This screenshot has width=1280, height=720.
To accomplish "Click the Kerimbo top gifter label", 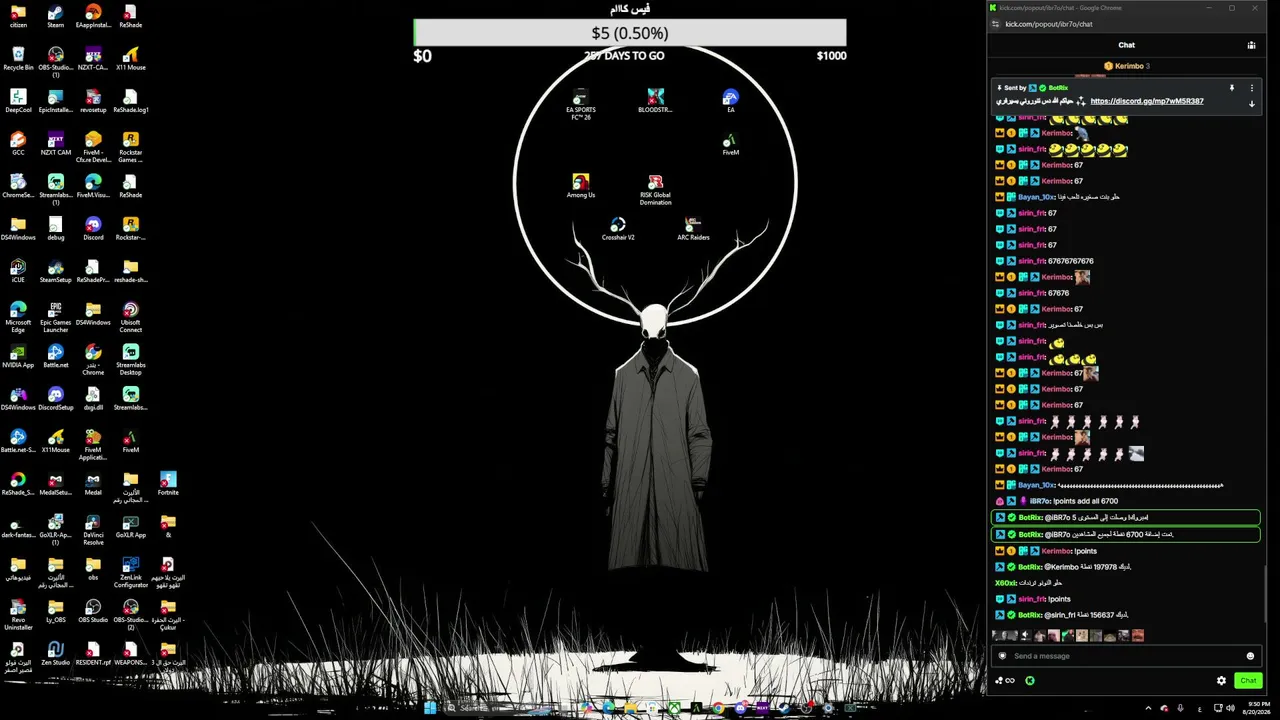I will click(1127, 66).
